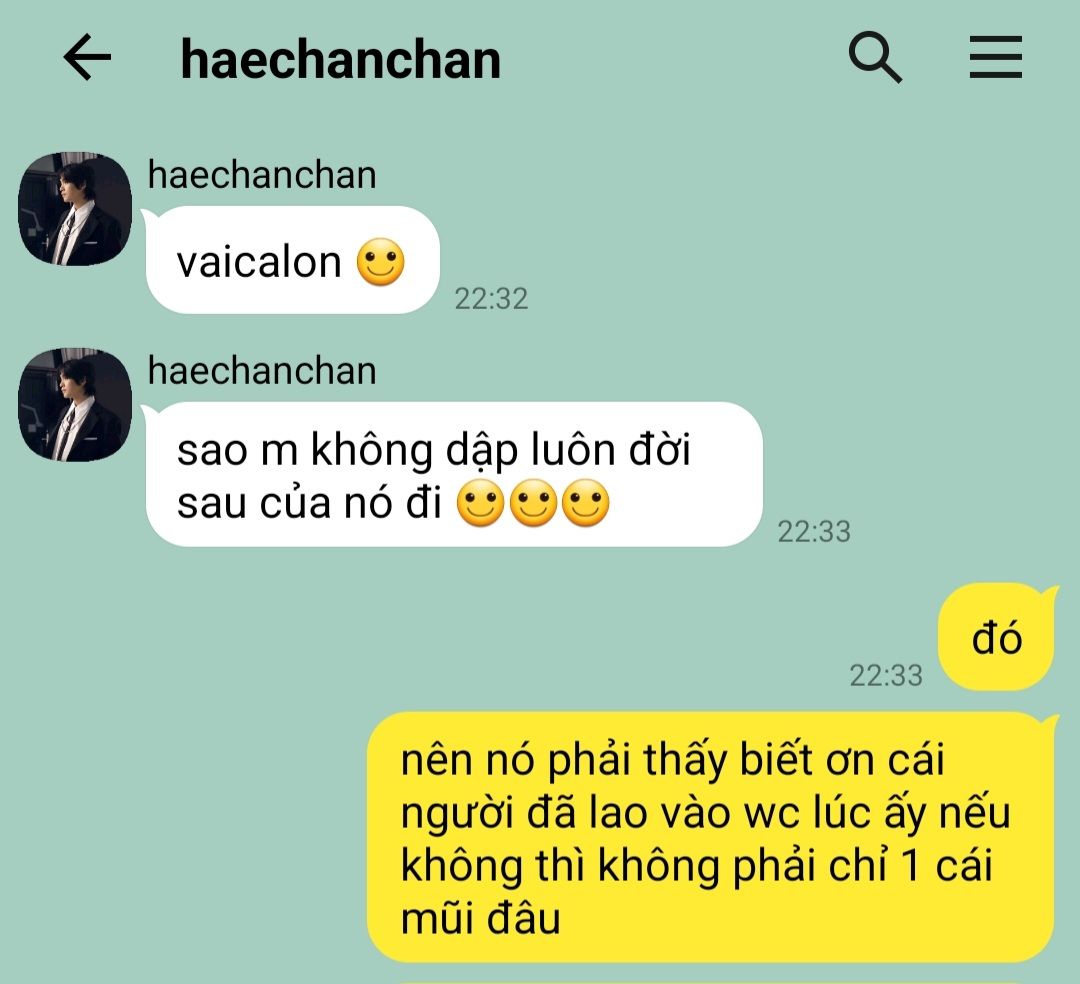Tap last smiley in the three-emoji row
This screenshot has height=984, width=1080.
pyautogui.click(x=585, y=503)
